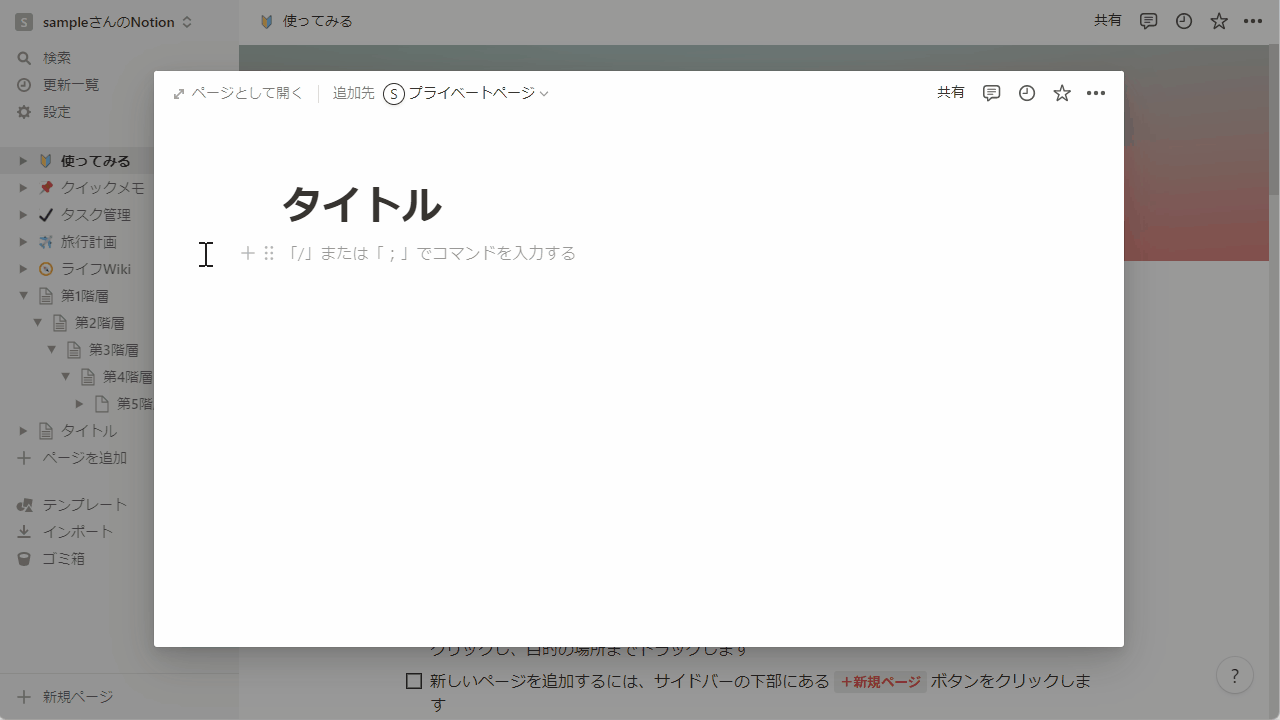Open the 旅行計画 page
This screenshot has width=1280, height=720.
pyautogui.click(x=88, y=242)
